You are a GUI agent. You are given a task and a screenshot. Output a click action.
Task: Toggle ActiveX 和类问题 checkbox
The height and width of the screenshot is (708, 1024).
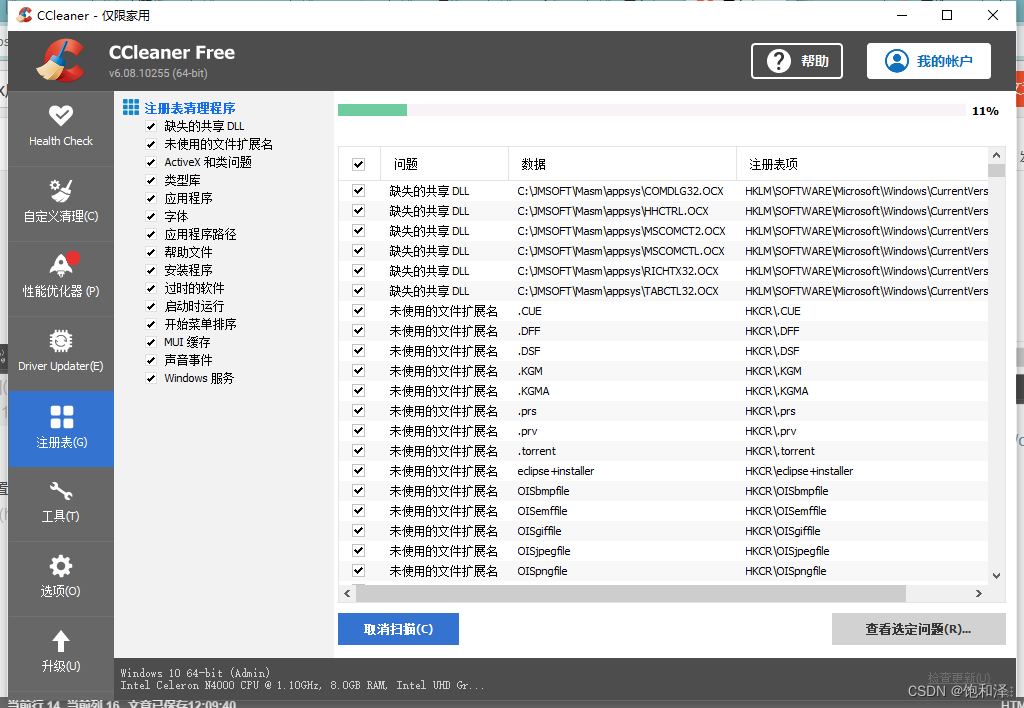[151, 162]
